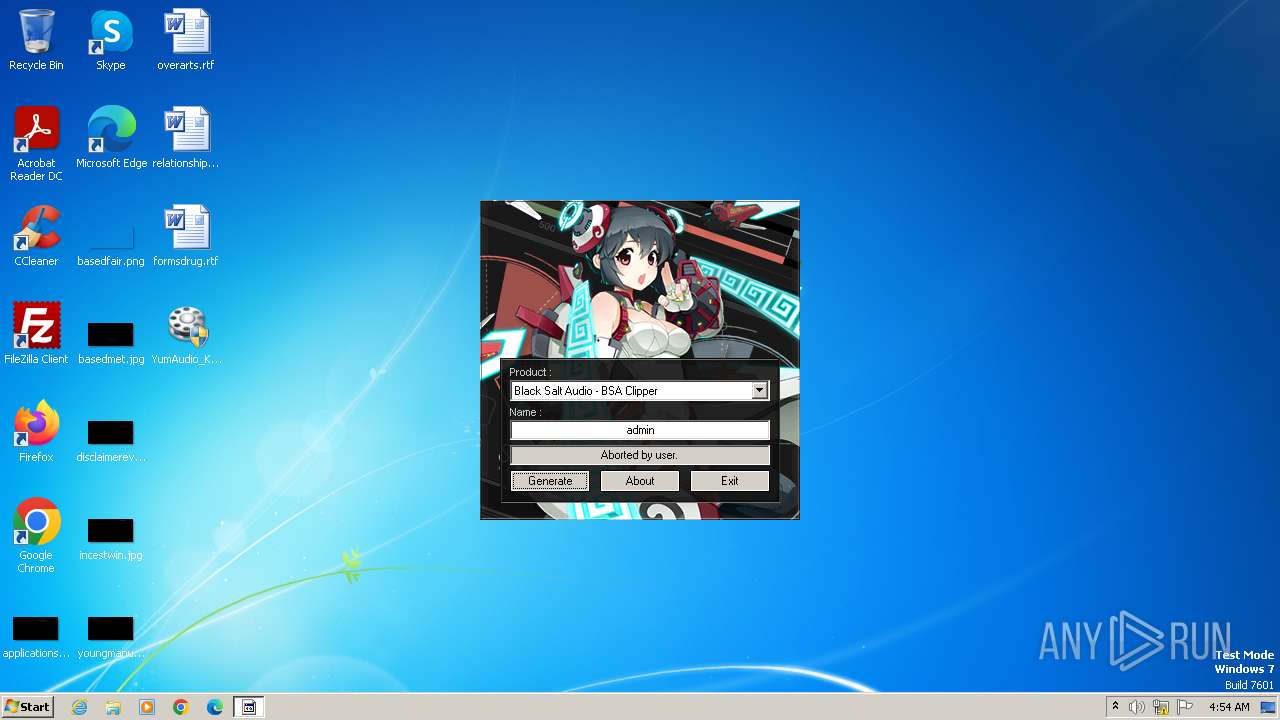Click the Name field containing admin
The width and height of the screenshot is (1280, 720).
coord(640,430)
